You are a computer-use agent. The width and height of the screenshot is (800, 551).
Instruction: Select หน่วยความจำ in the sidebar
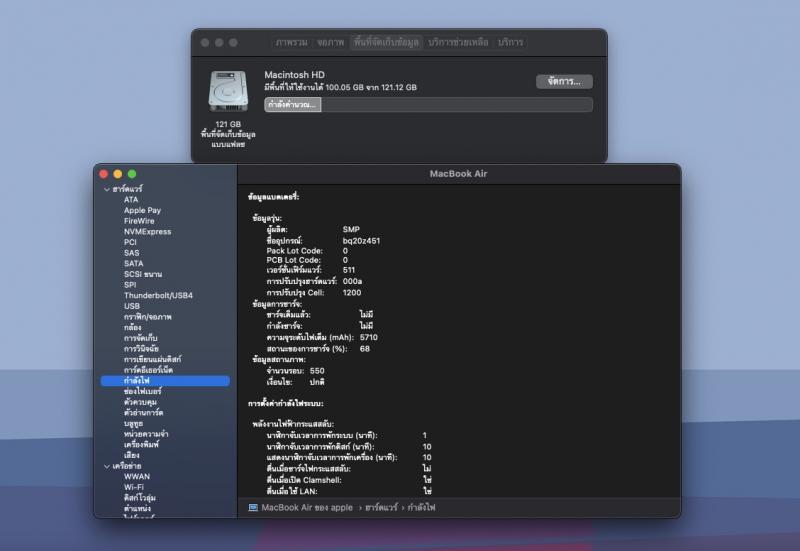coord(146,434)
